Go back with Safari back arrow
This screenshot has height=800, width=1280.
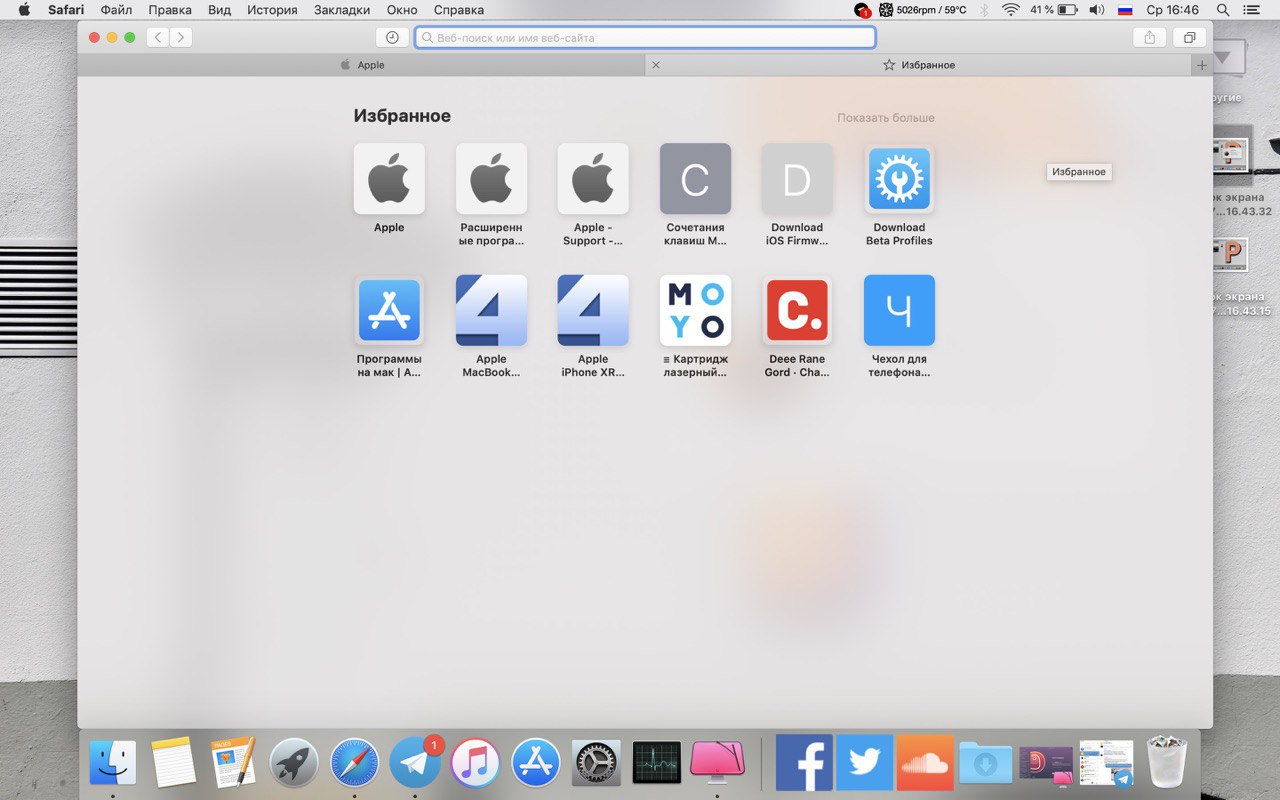[158, 37]
